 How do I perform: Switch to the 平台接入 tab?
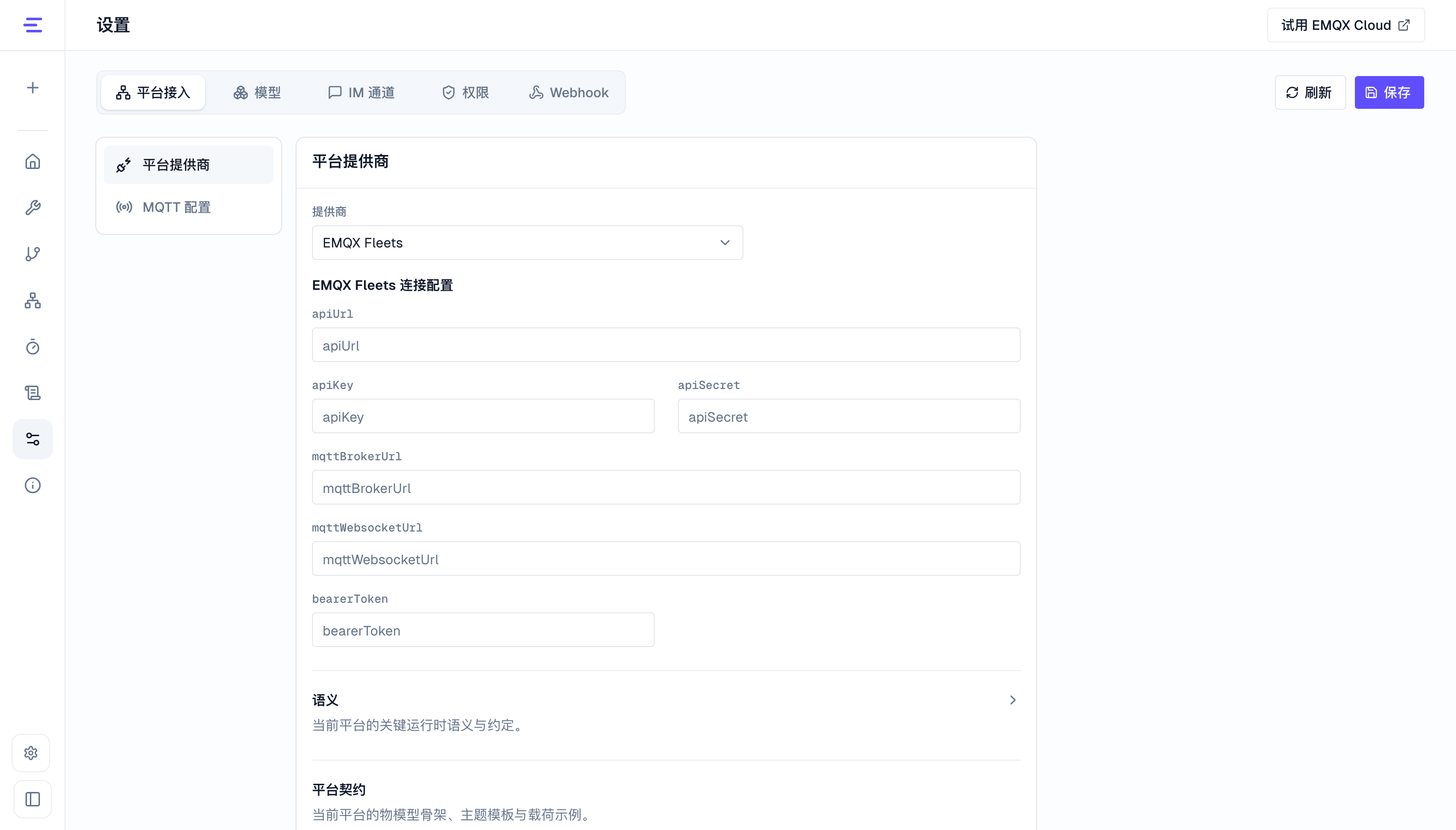153,92
